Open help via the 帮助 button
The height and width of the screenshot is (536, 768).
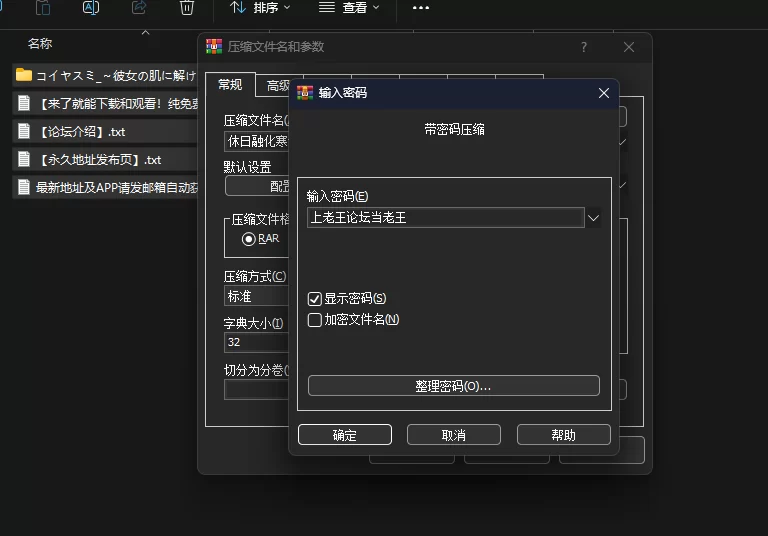click(563, 435)
